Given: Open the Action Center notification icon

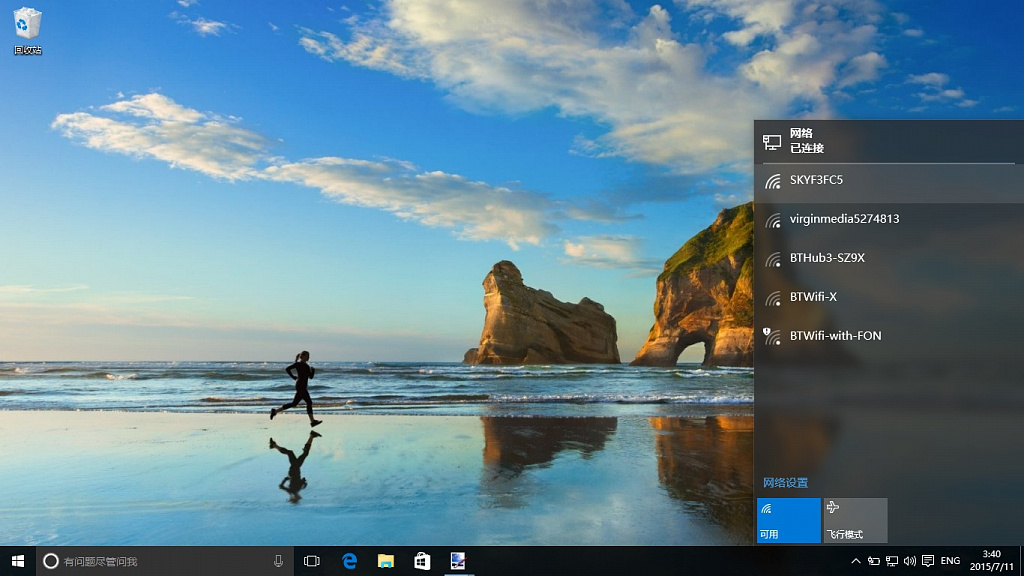Looking at the screenshot, I should (928, 561).
